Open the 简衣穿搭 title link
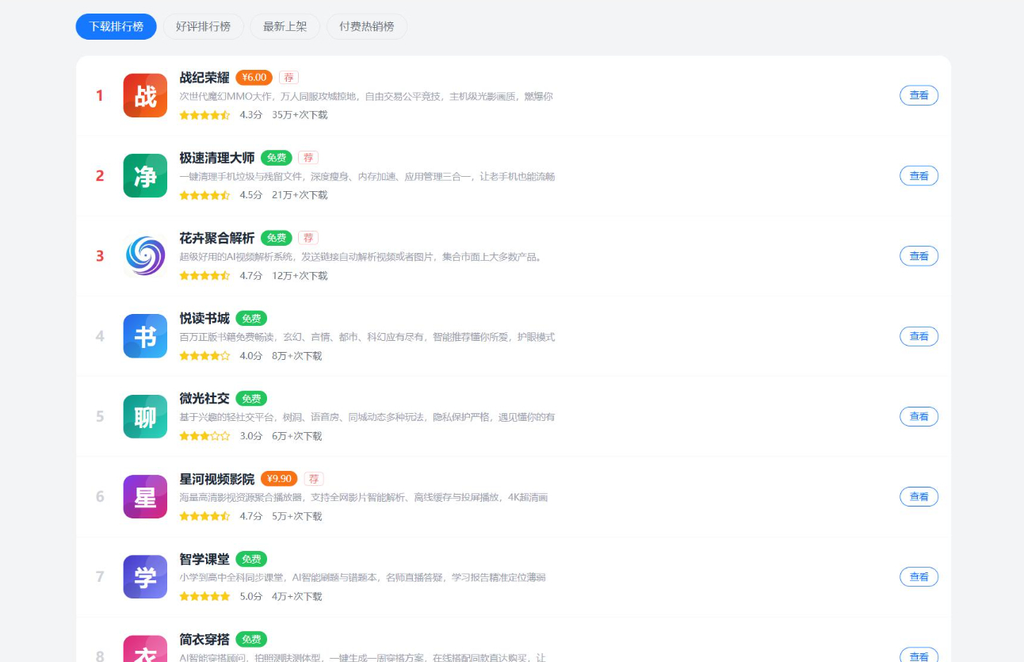1024x662 pixels. pyautogui.click(x=204, y=640)
